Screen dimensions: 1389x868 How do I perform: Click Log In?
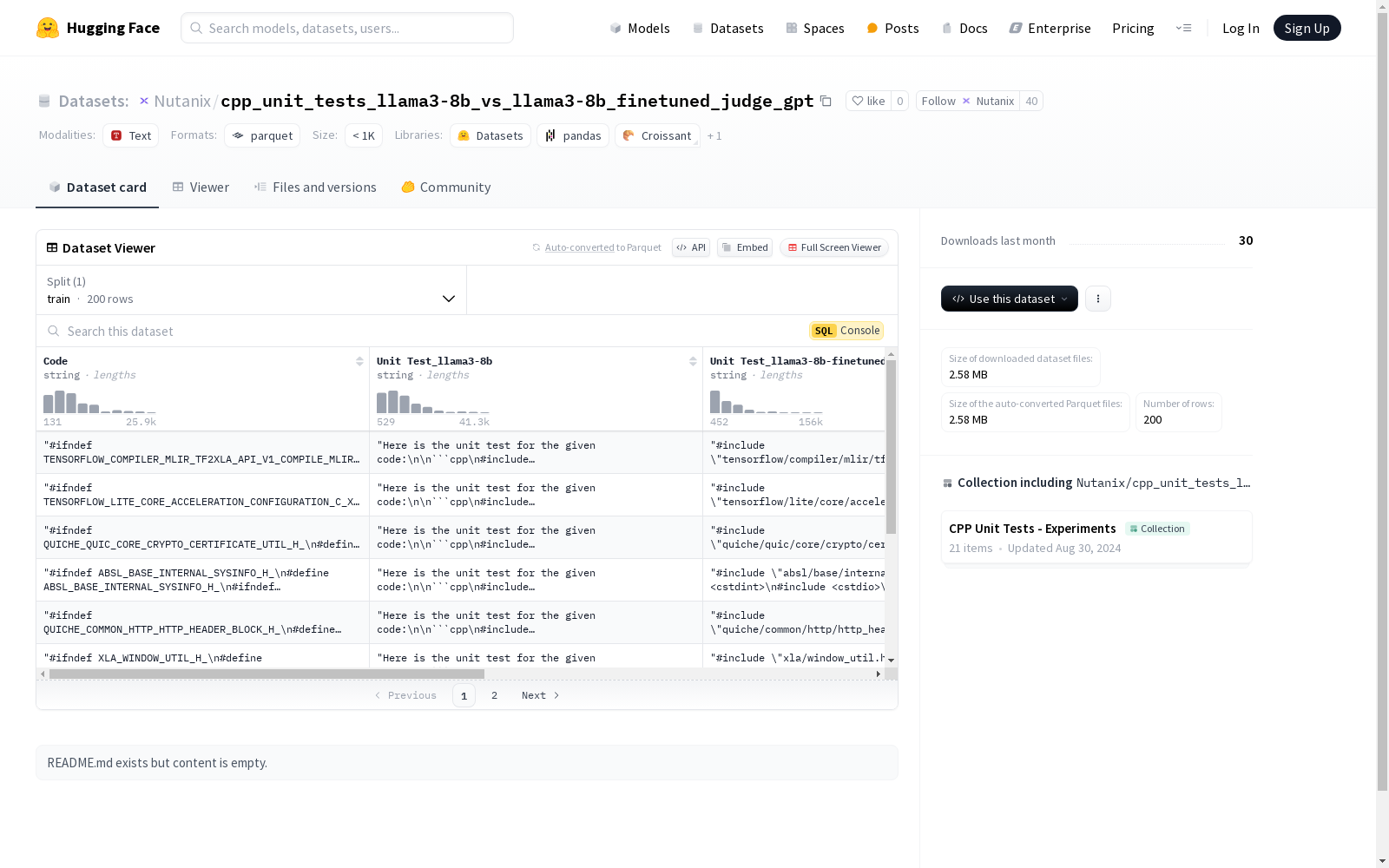[x=1241, y=28]
